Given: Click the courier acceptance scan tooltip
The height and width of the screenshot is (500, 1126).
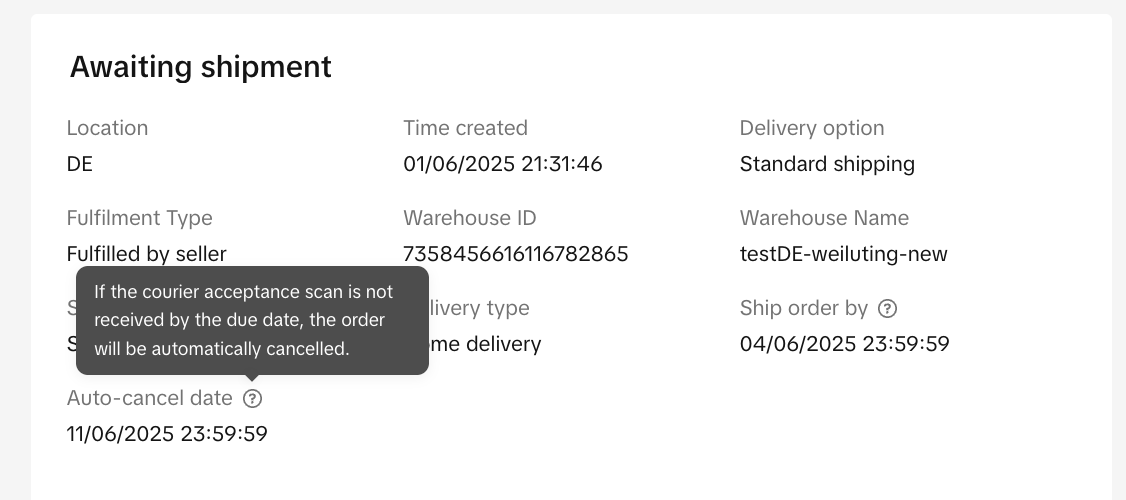Looking at the screenshot, I should 252,320.
